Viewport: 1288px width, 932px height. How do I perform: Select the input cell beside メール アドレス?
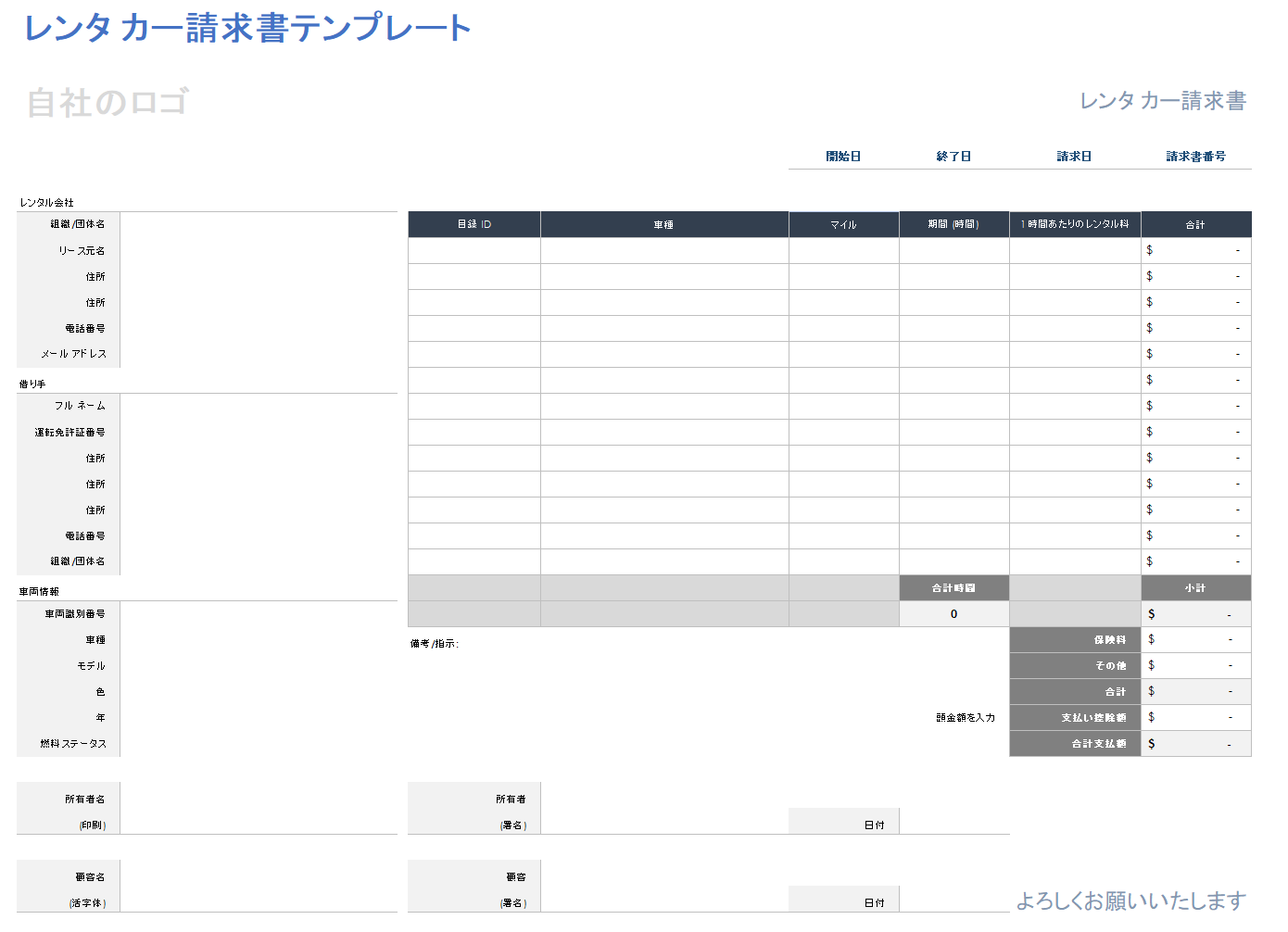pos(259,355)
